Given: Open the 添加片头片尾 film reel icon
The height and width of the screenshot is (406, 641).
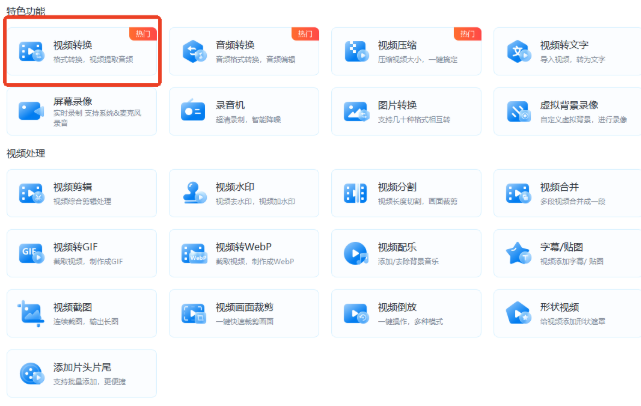Looking at the screenshot, I should 32,374.
